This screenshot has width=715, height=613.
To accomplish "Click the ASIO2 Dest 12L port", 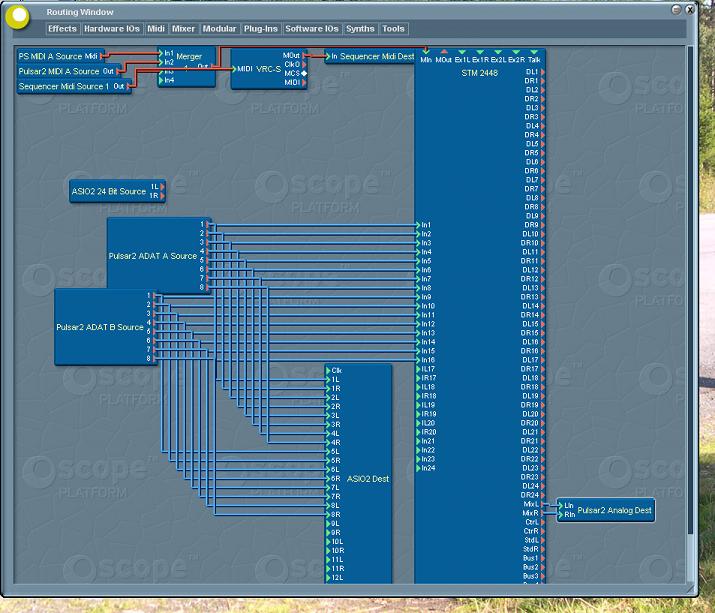I will point(328,577).
